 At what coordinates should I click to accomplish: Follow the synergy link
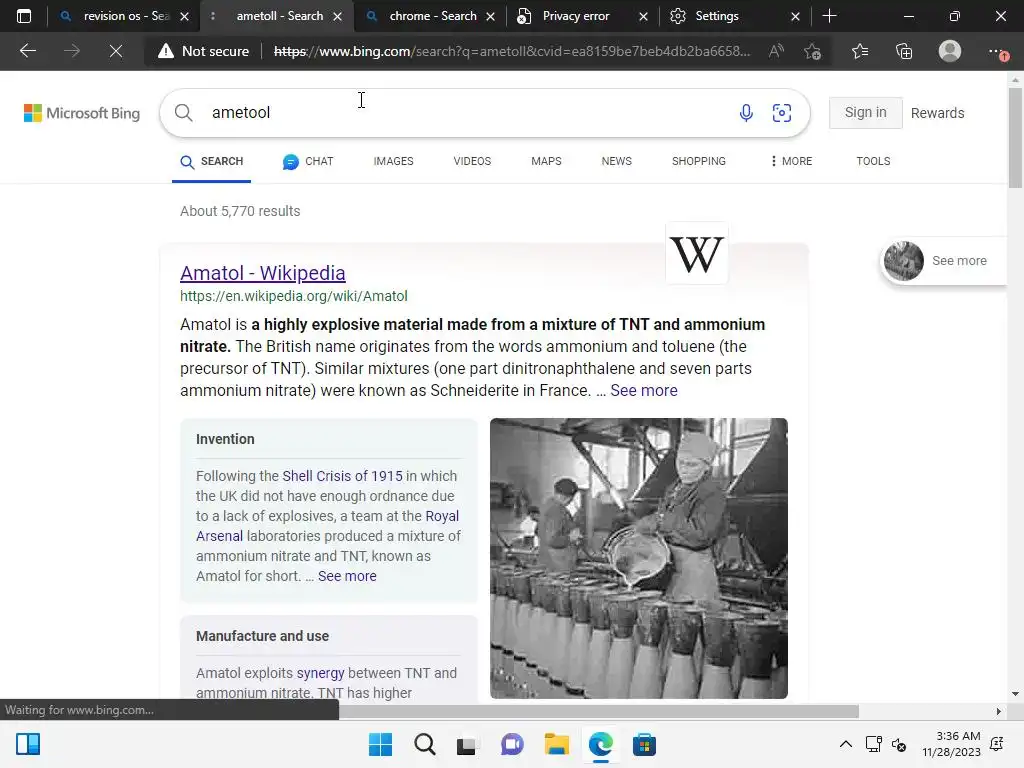click(x=320, y=673)
